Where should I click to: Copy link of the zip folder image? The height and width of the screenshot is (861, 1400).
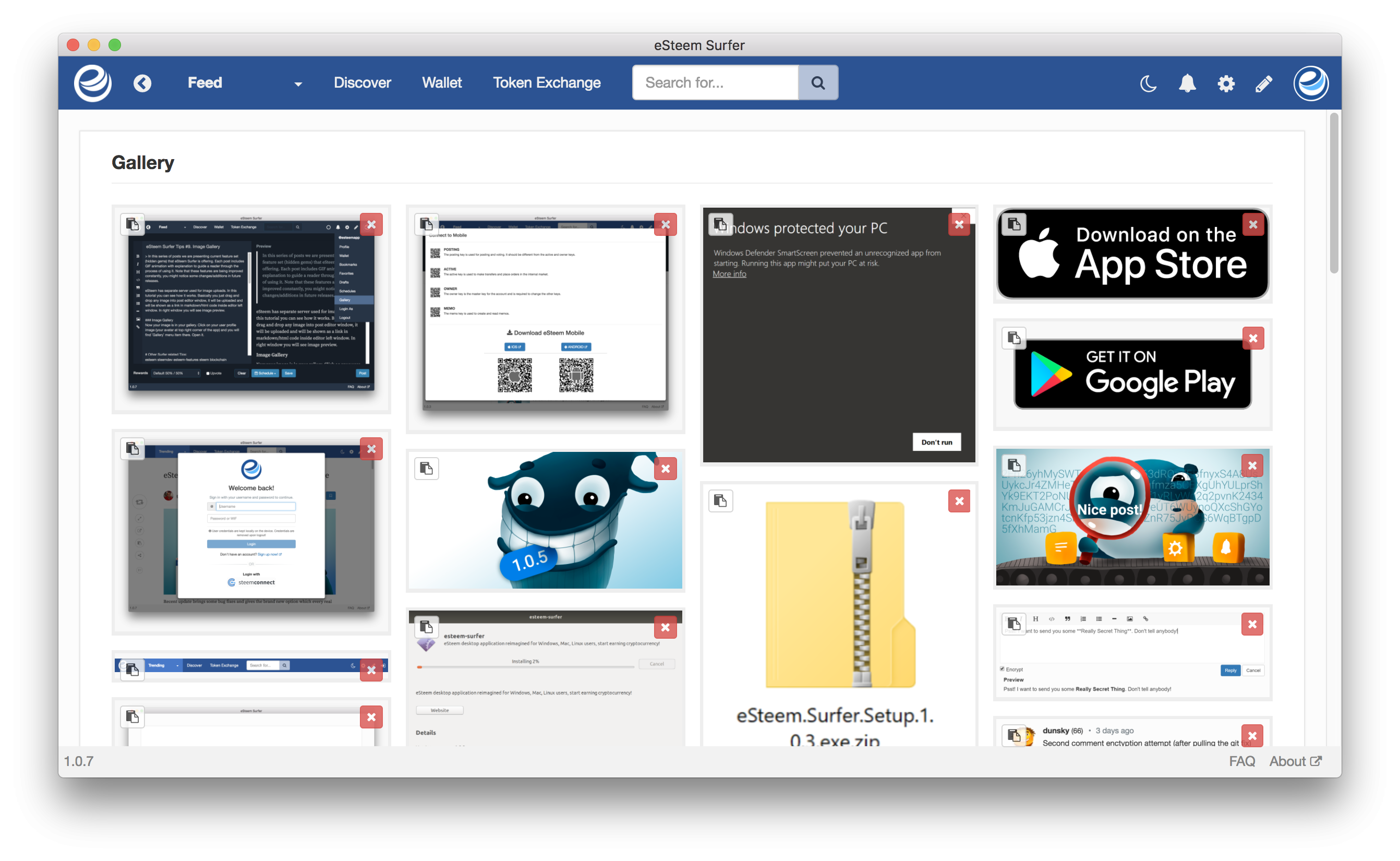(720, 501)
